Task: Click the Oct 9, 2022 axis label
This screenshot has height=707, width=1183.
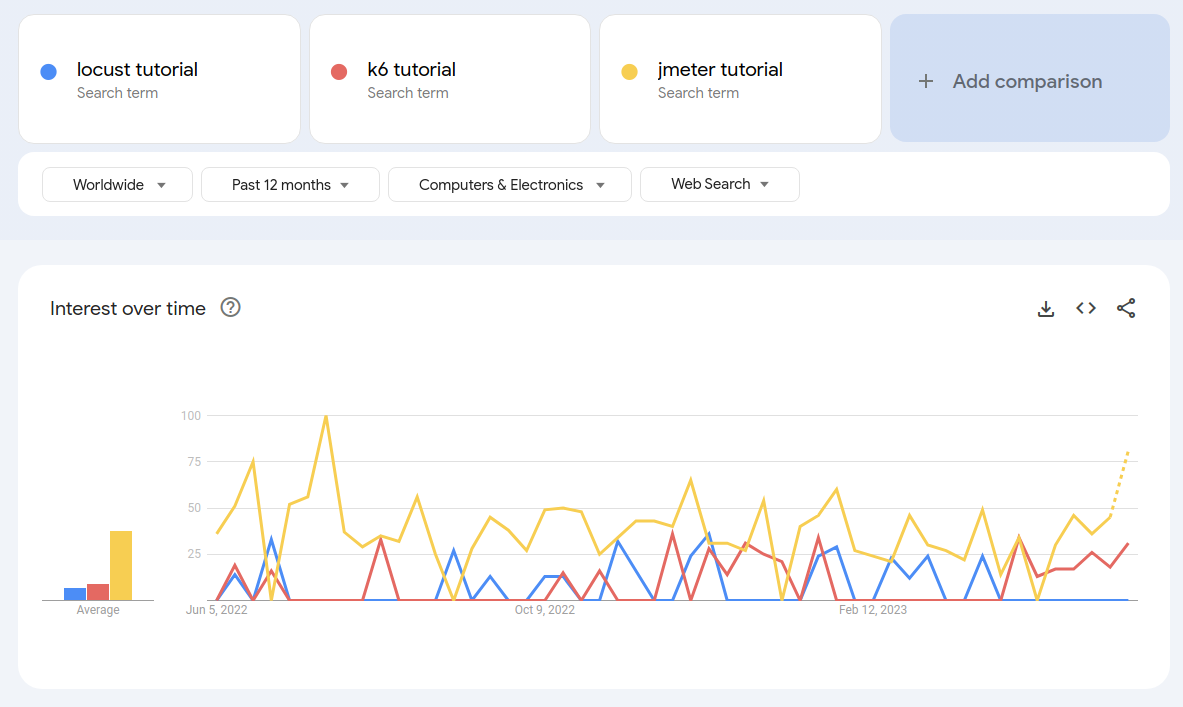Action: [x=545, y=610]
